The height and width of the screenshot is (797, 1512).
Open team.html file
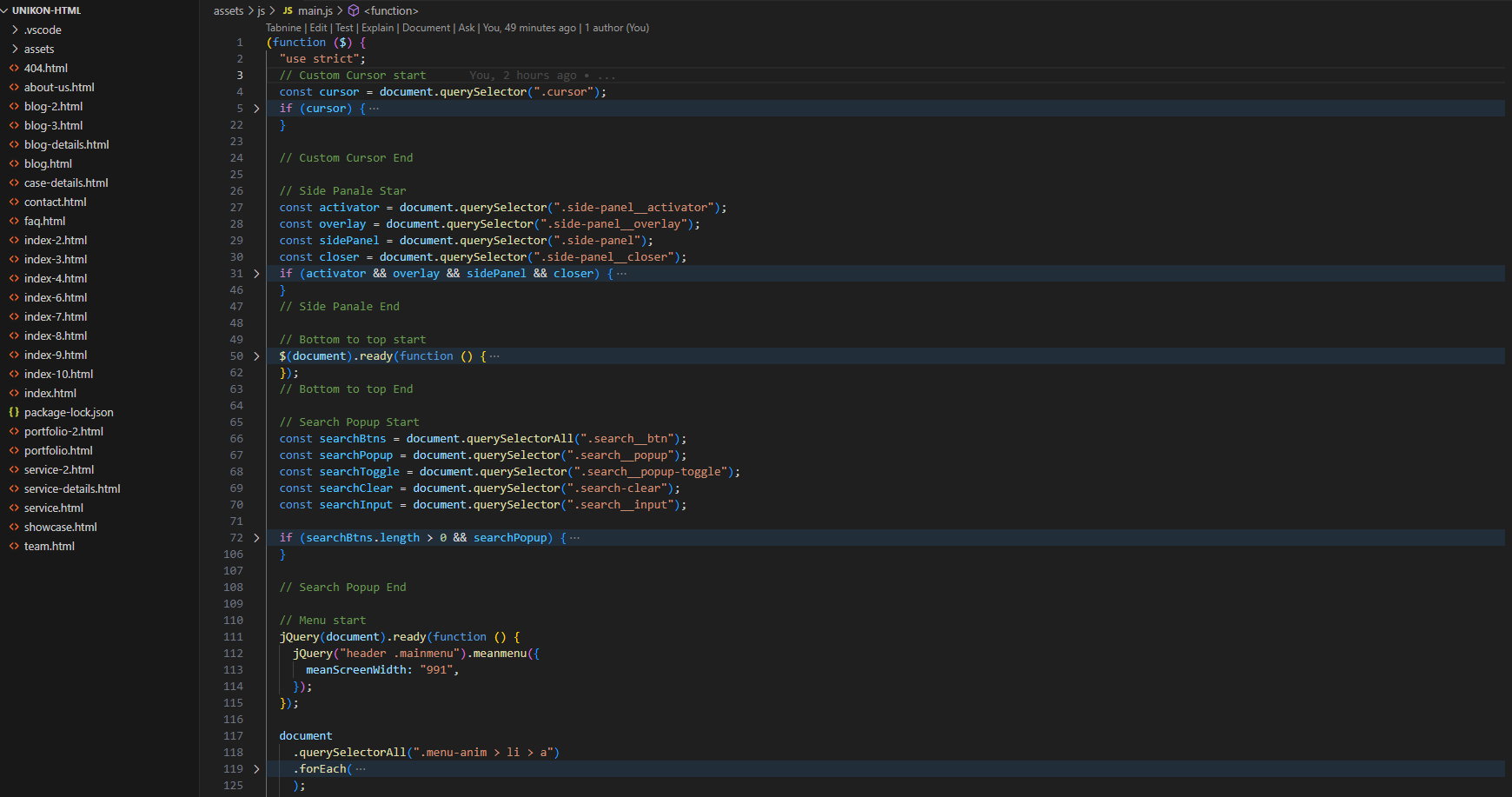click(x=50, y=546)
